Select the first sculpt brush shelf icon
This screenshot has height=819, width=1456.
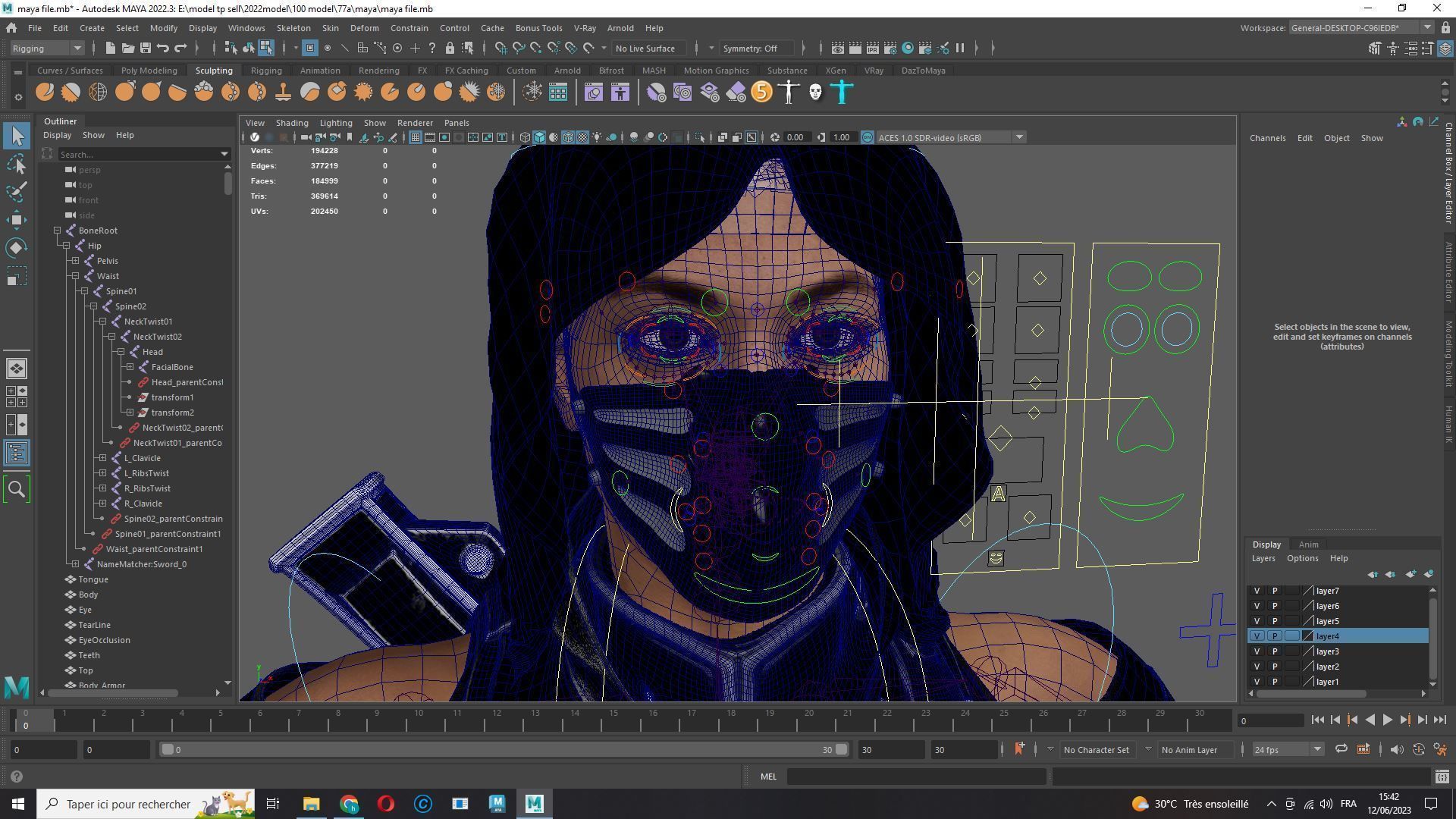point(45,93)
